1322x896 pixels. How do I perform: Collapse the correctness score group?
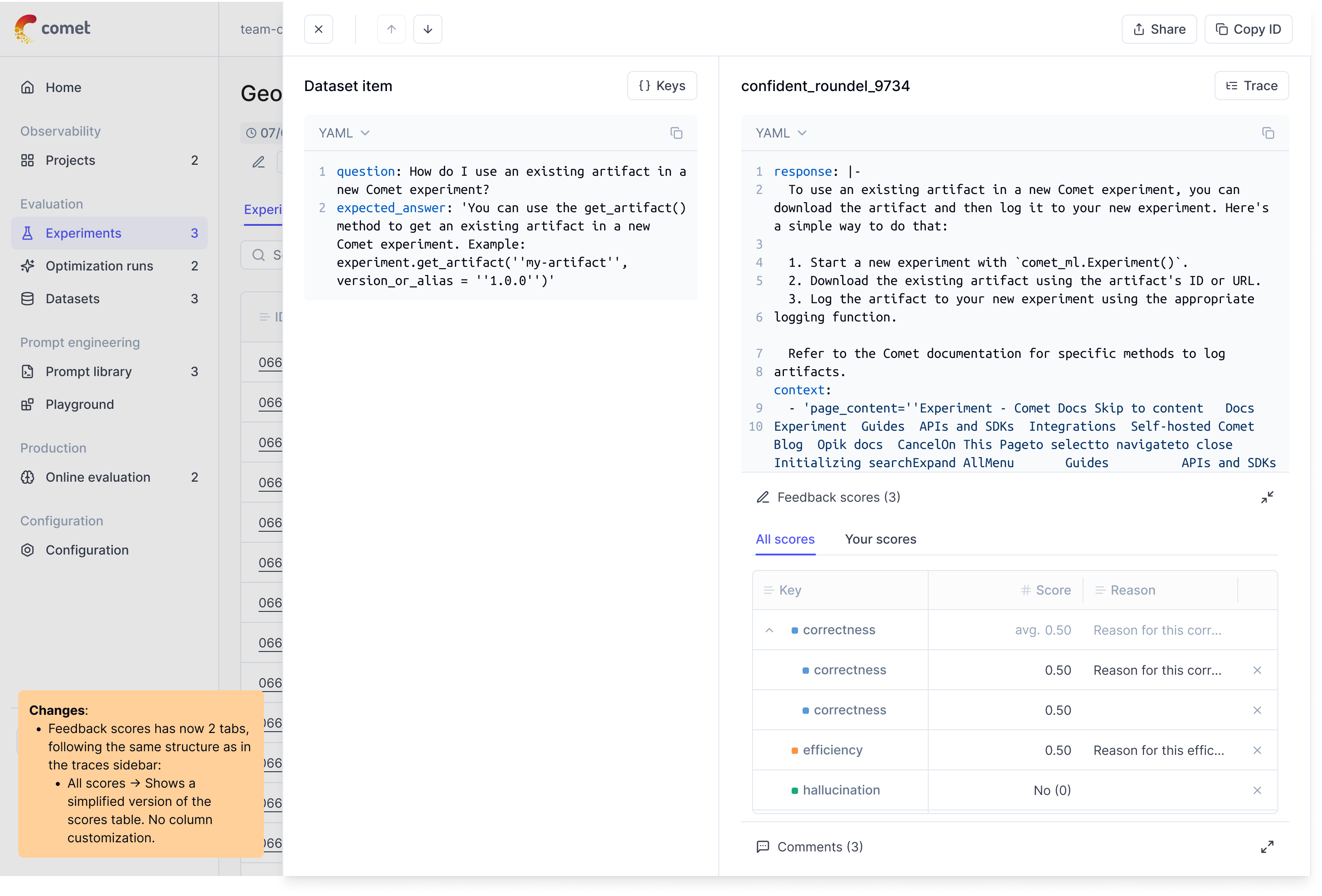point(769,630)
